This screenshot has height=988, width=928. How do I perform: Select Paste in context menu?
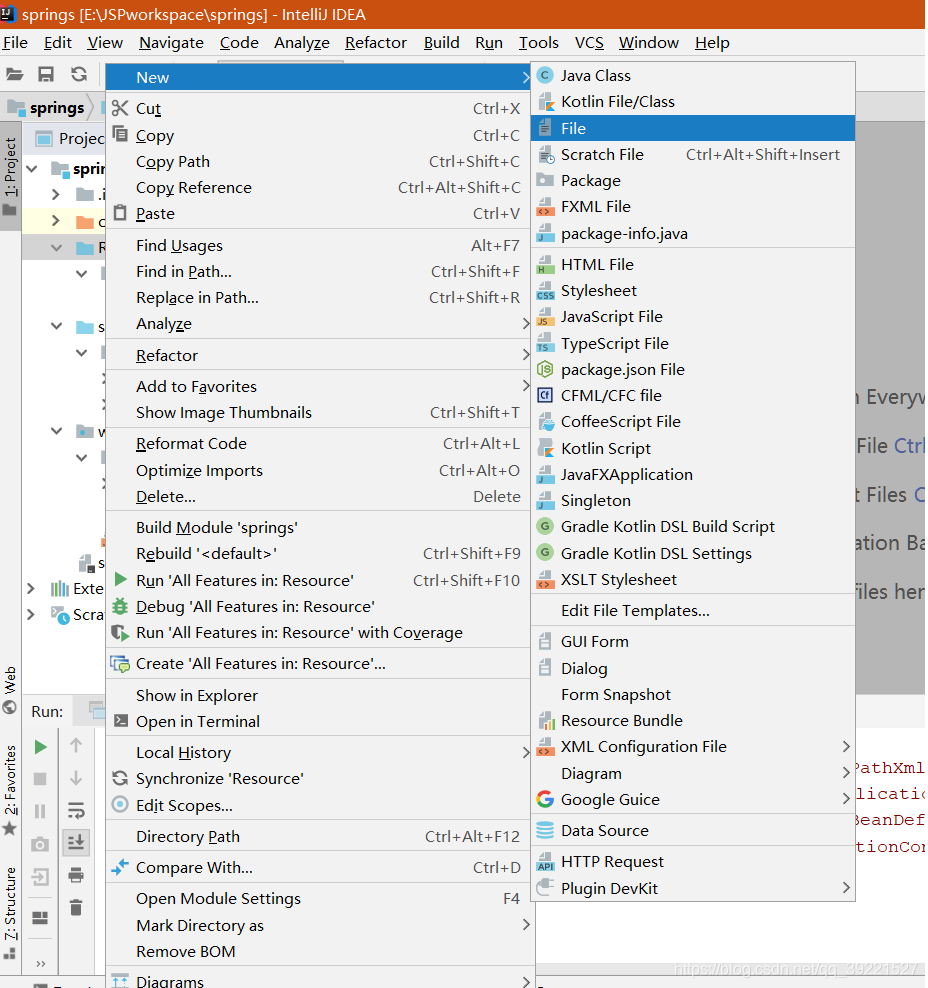pyautogui.click(x=318, y=214)
